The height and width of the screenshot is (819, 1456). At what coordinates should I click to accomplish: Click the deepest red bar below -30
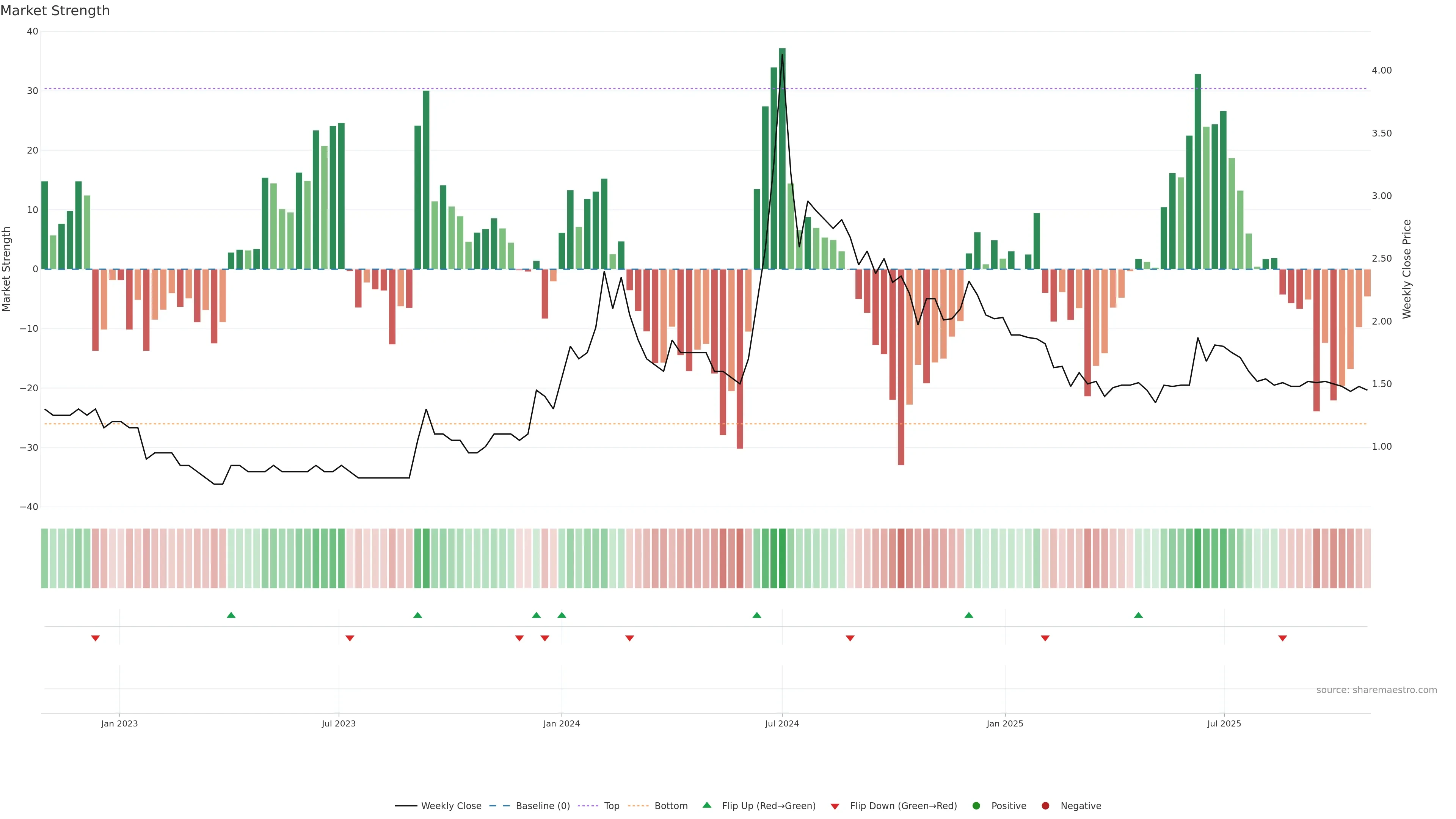901,367
